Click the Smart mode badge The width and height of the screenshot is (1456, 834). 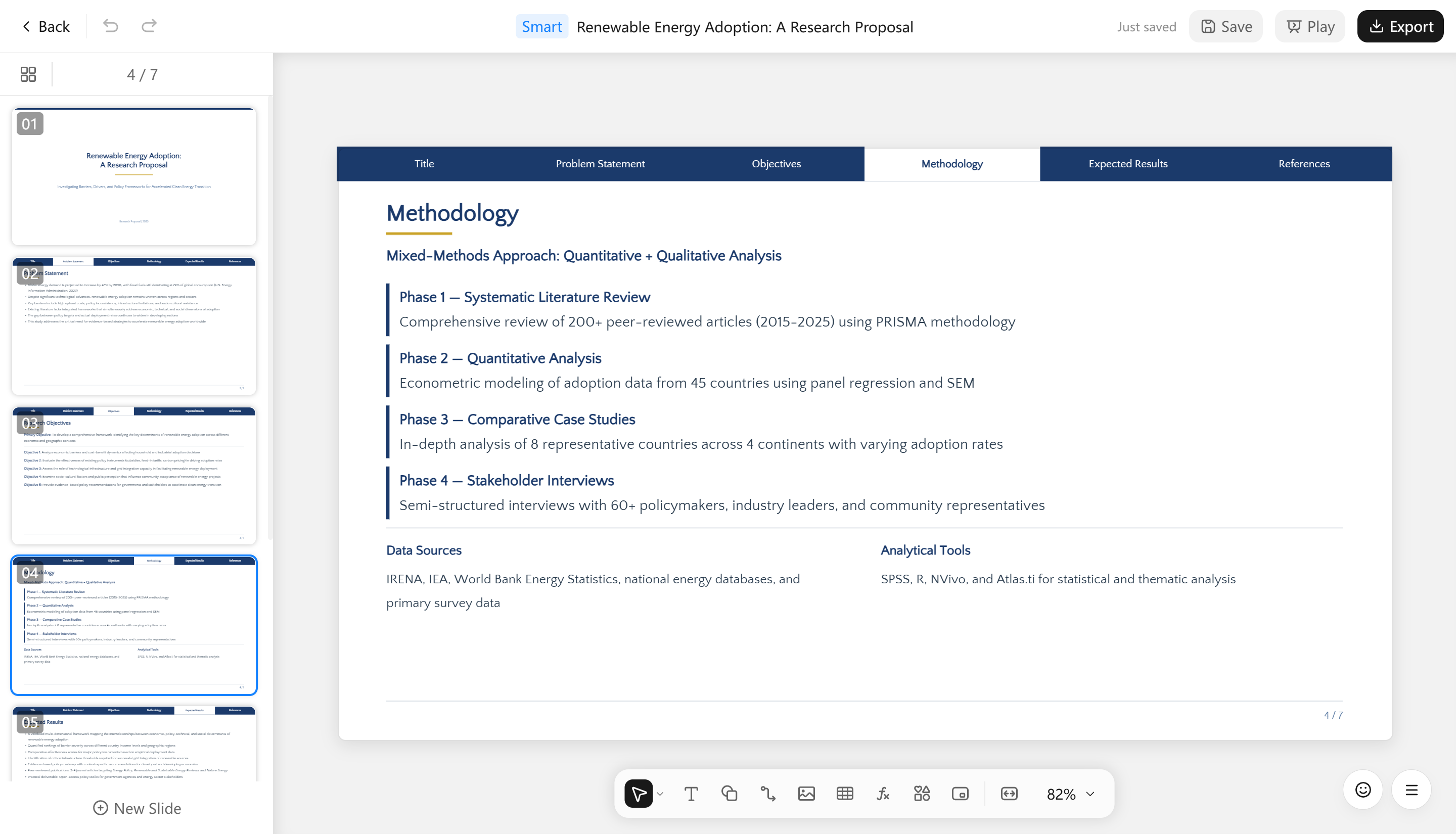(542, 27)
